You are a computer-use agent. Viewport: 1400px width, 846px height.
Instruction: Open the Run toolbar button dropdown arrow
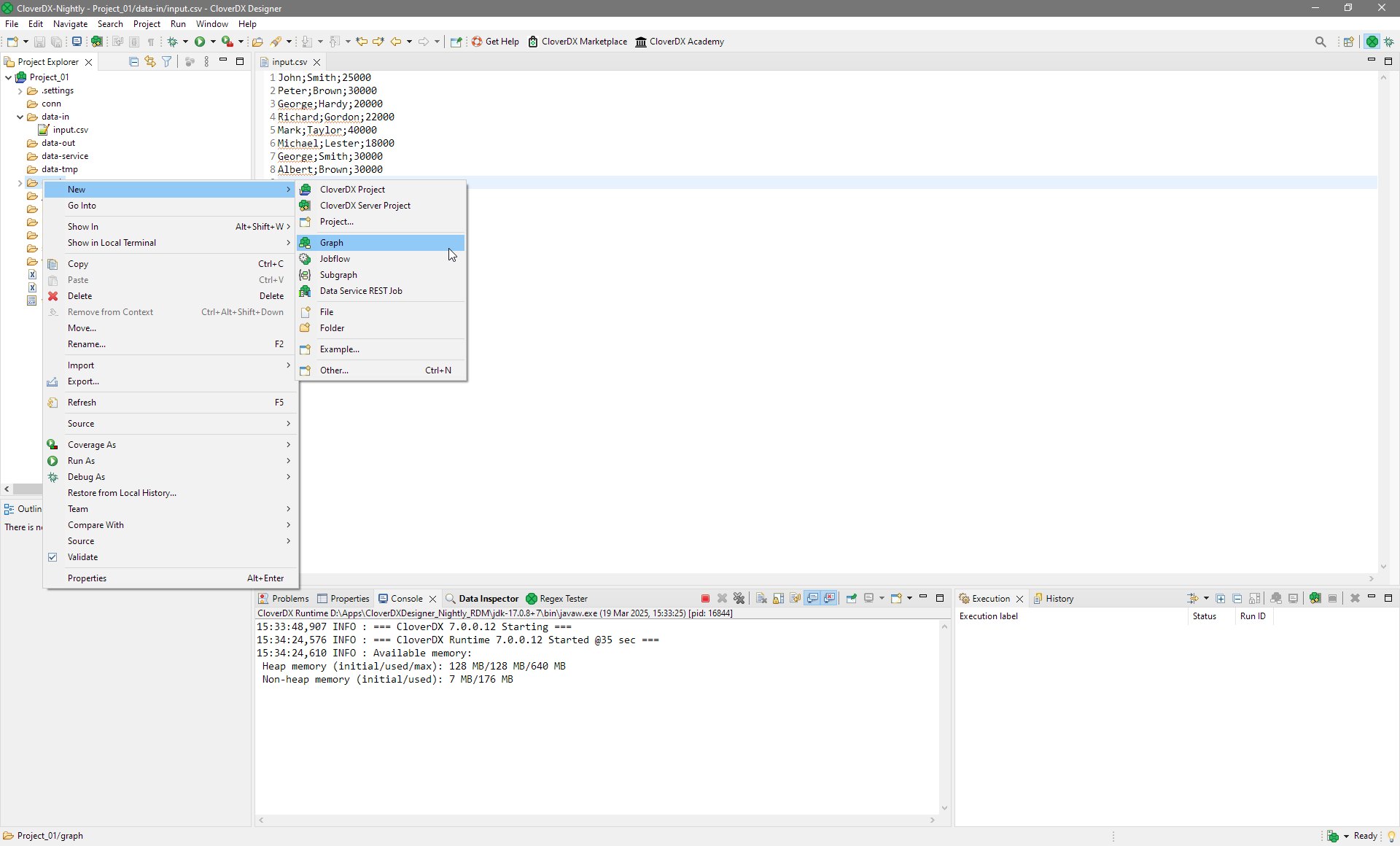click(x=213, y=42)
